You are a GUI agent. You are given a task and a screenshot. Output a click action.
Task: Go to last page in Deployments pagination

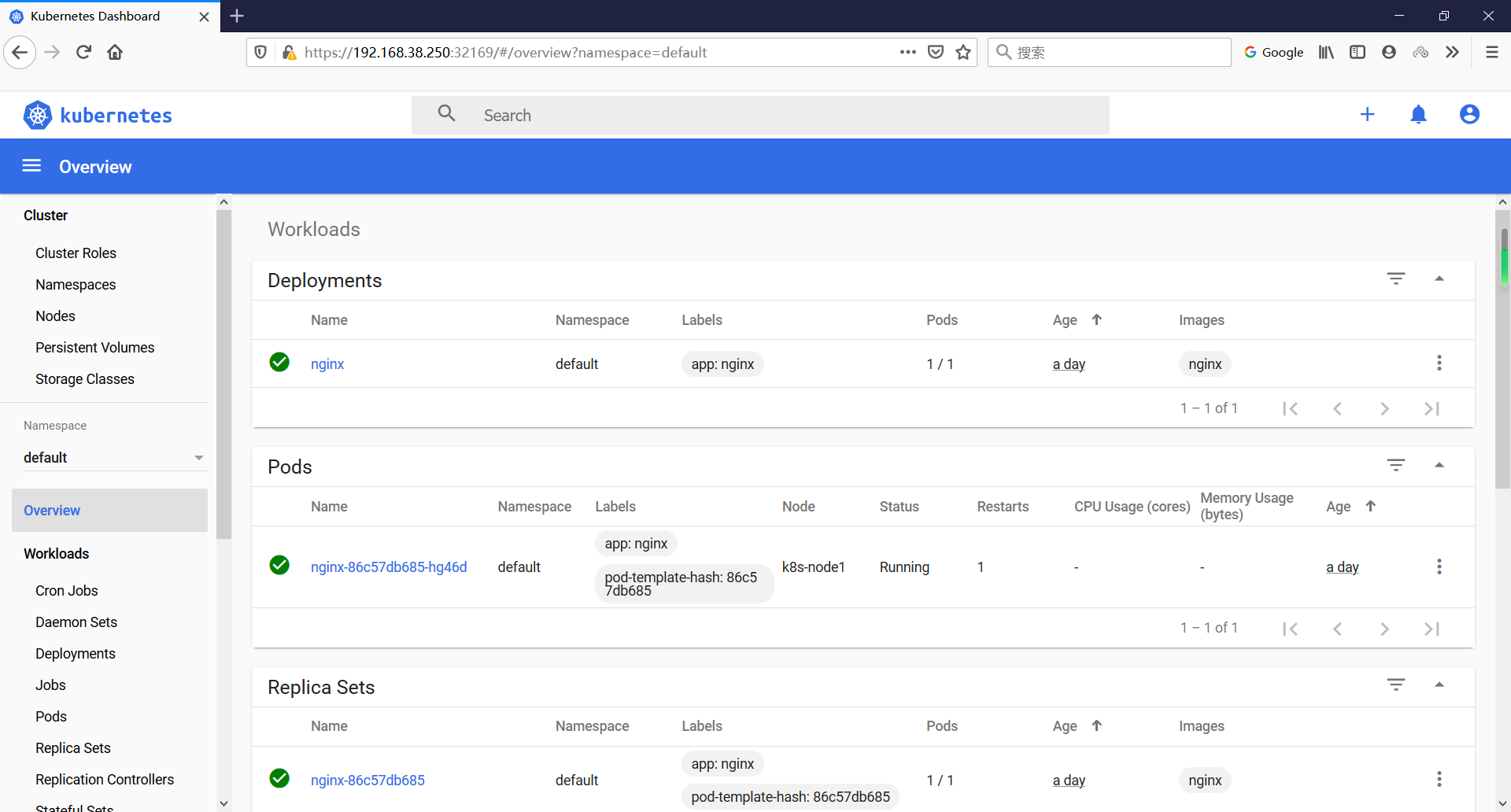click(1432, 408)
